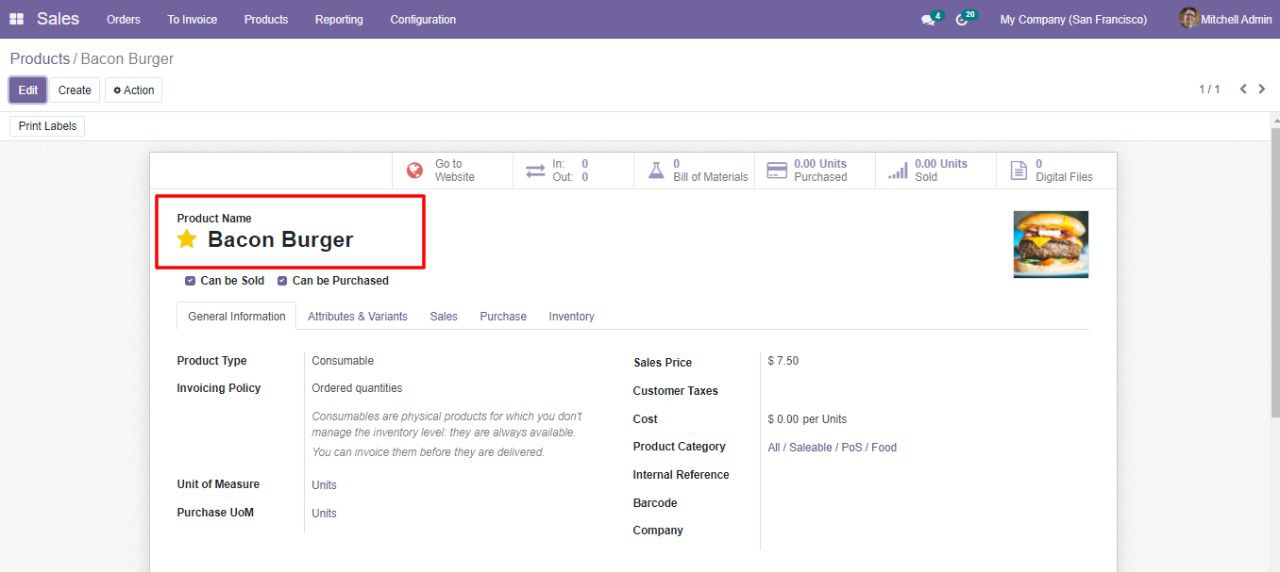Open All / Saleable / PoS / Food category
This screenshot has width=1280, height=572.
click(832, 447)
